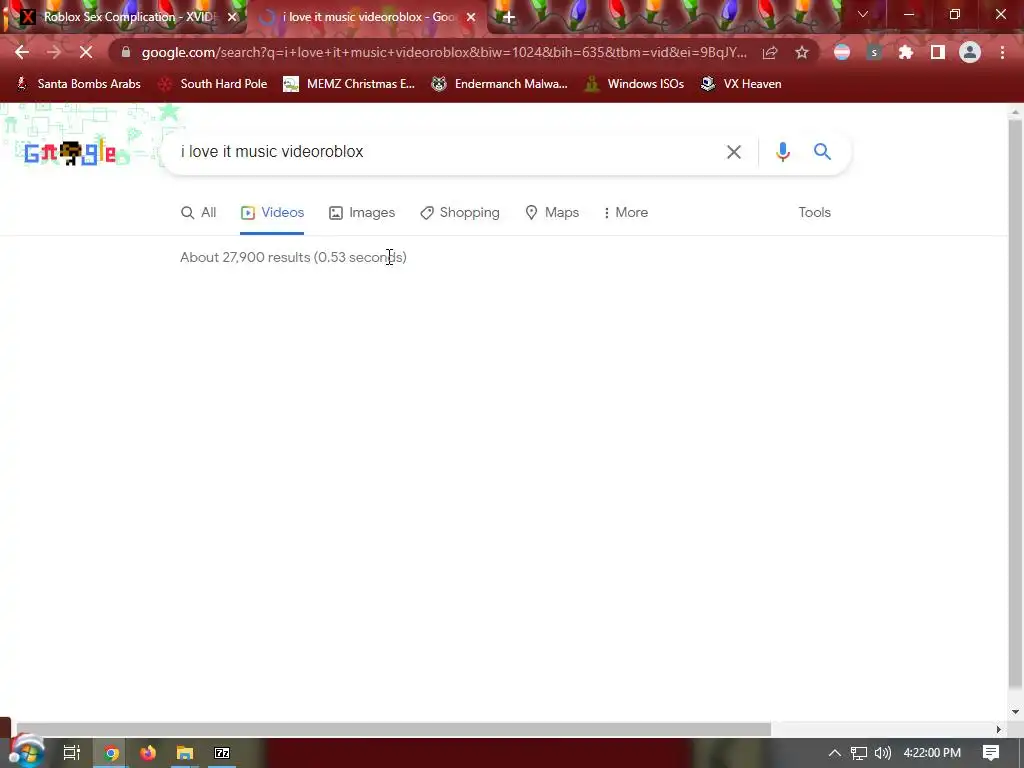Open the Windows ISOs bookmark

(x=634, y=84)
